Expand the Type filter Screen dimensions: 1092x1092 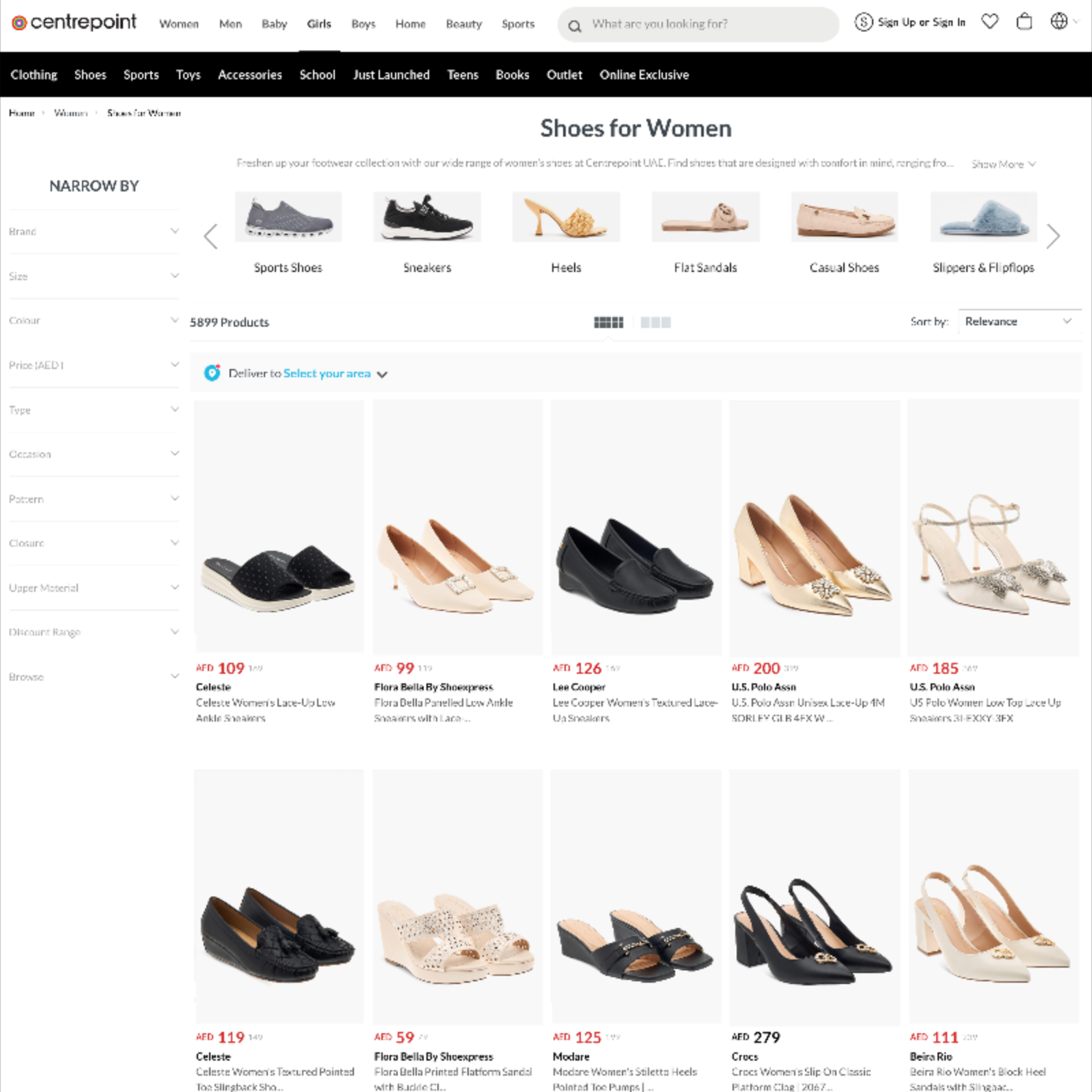click(x=94, y=410)
